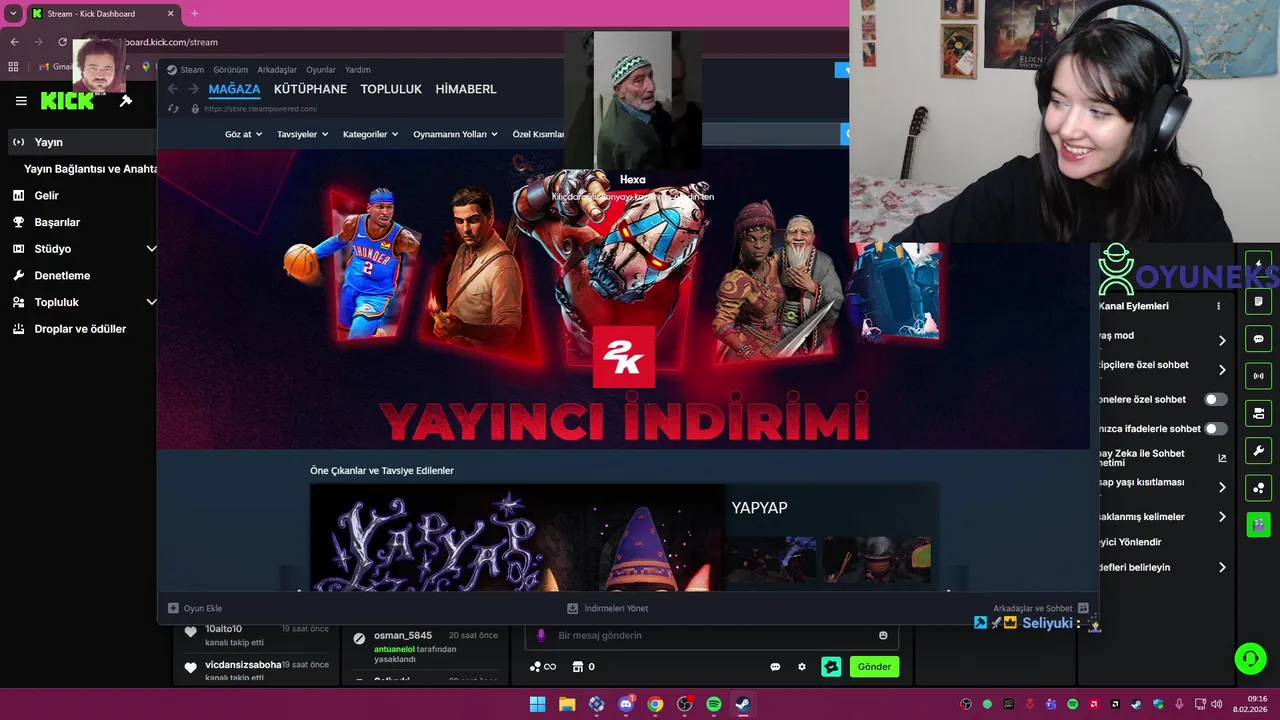Click the document panel icon
The height and width of the screenshot is (720, 1280).
click(1258, 301)
